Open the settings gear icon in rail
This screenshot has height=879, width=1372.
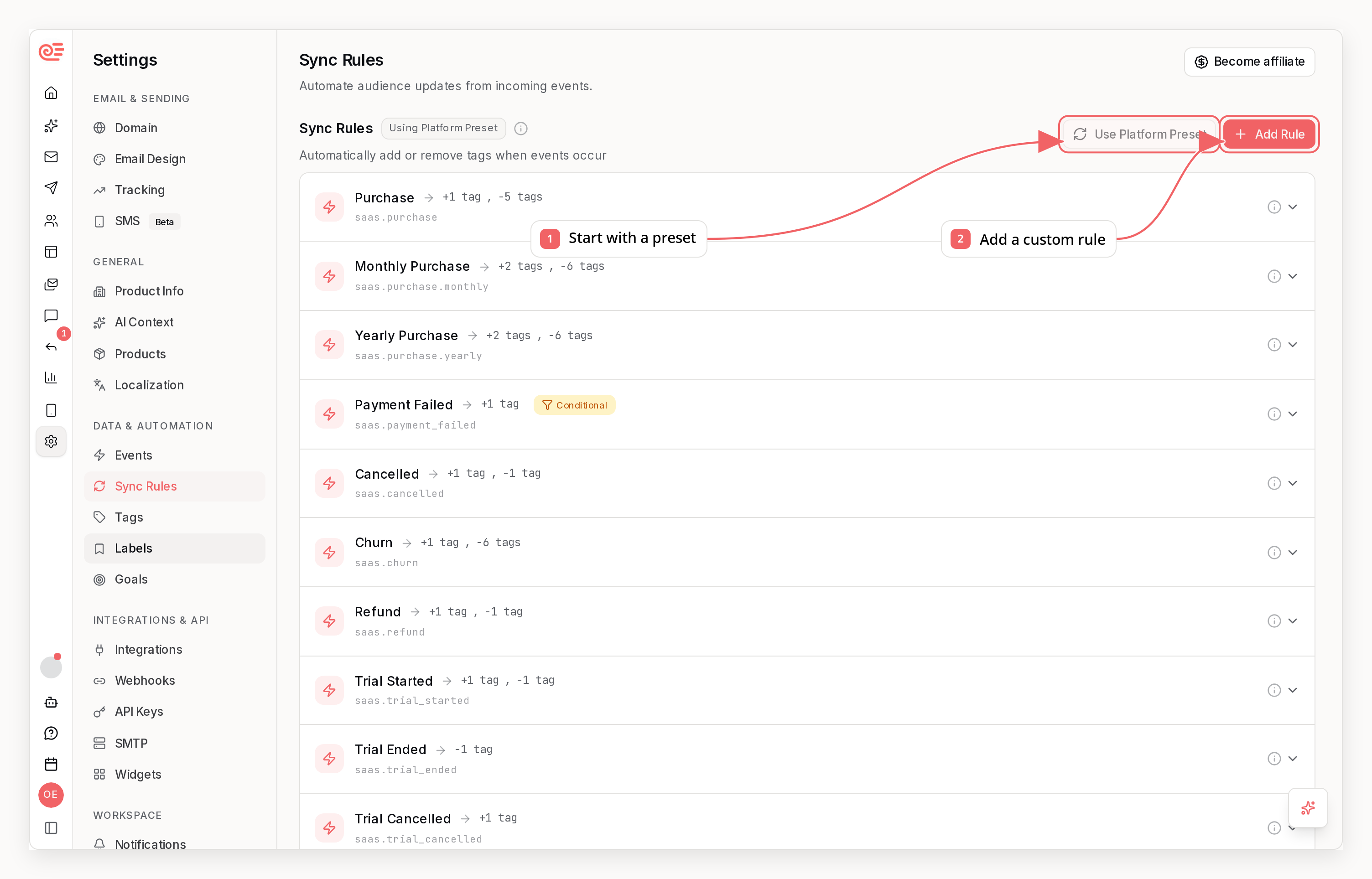[51, 441]
